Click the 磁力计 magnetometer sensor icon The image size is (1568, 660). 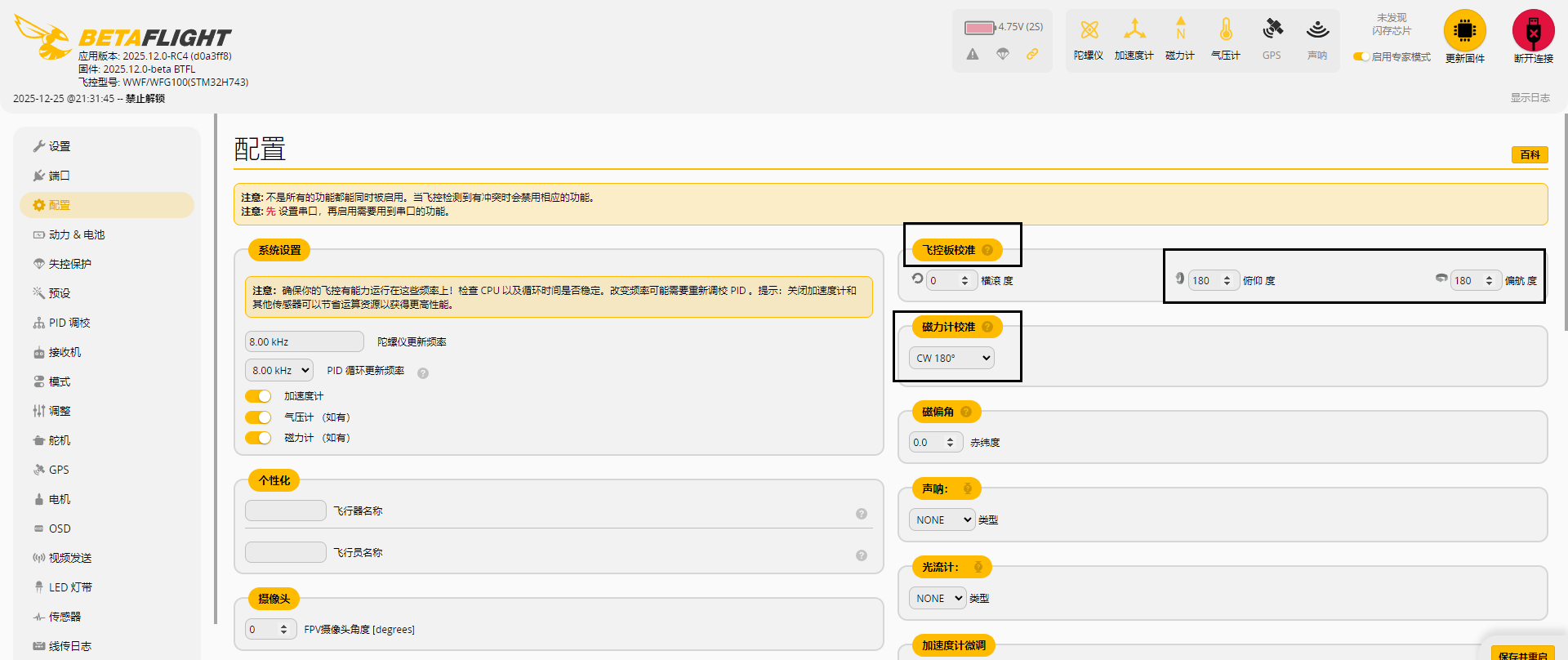[1180, 31]
